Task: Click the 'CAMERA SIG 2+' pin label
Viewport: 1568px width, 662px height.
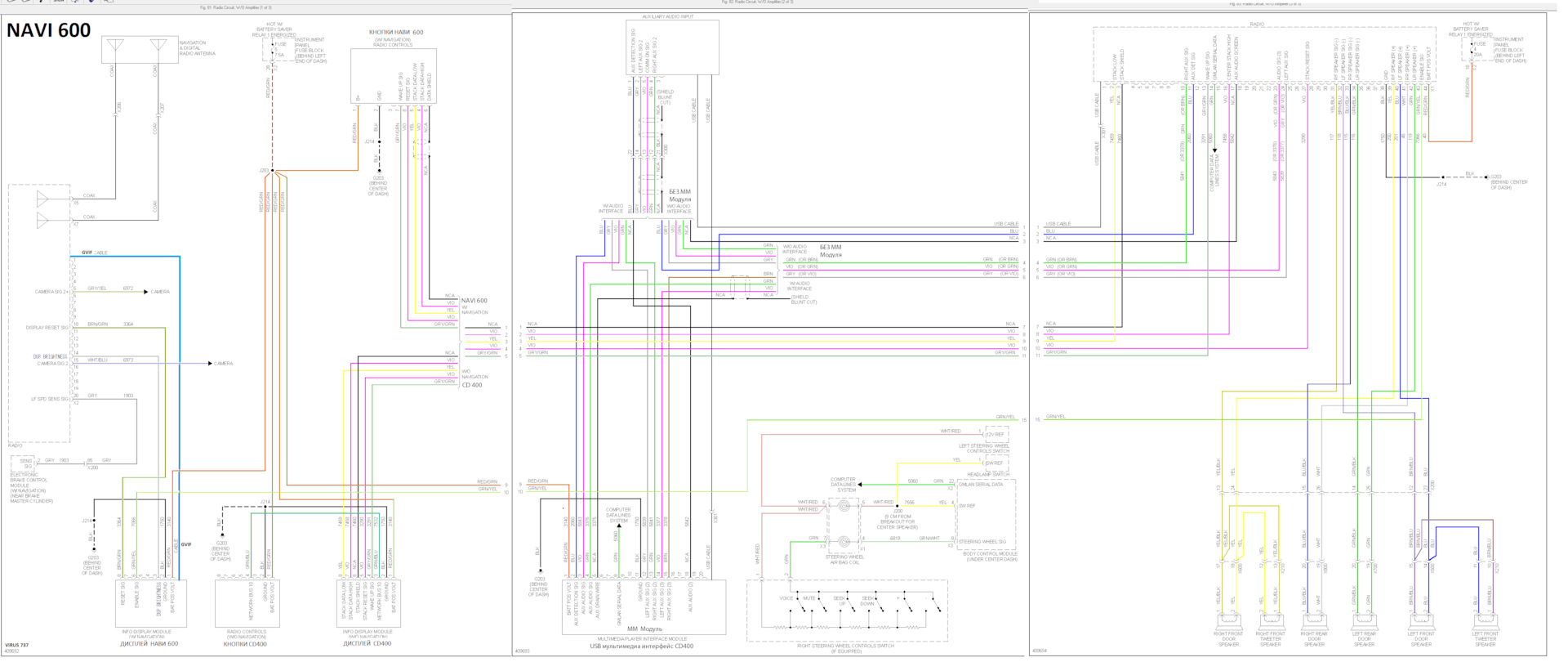Action: coord(51,292)
